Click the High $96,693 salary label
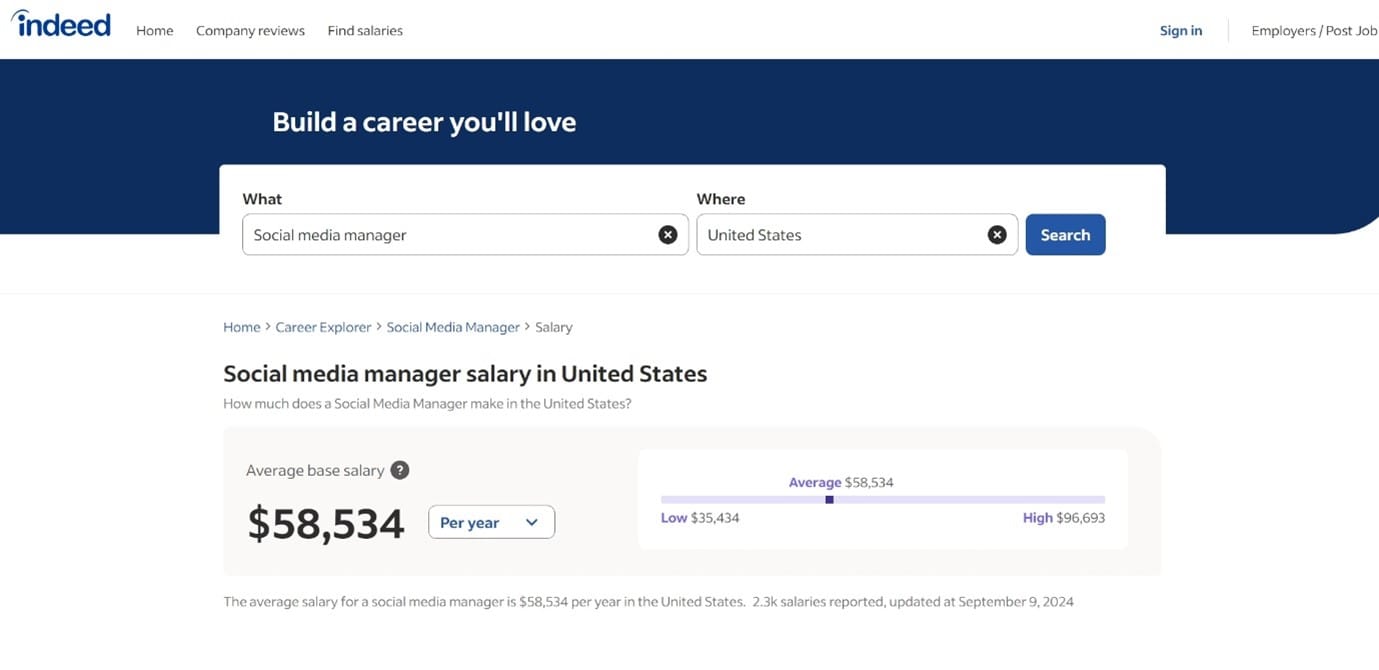The height and width of the screenshot is (670, 1379). click(x=1064, y=518)
